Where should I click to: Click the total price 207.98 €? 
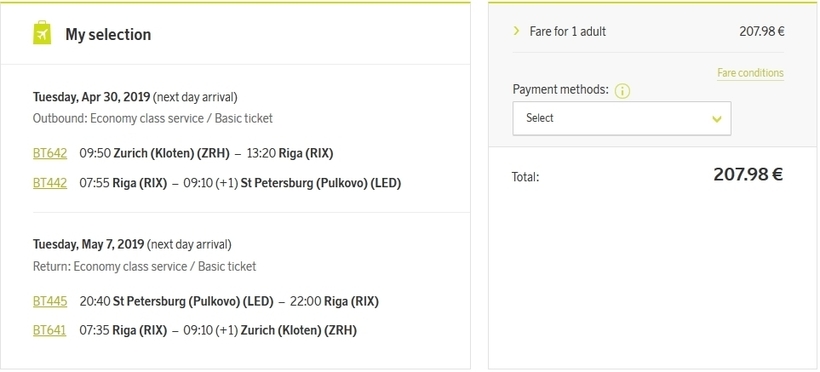click(x=748, y=174)
